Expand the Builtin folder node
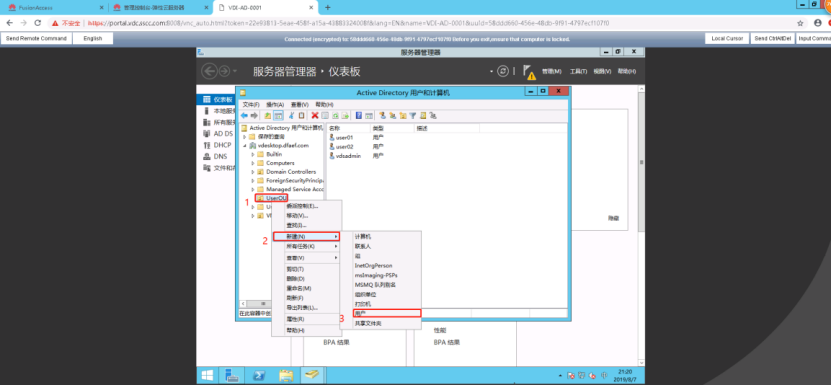This screenshot has width=831, height=385. (253, 154)
